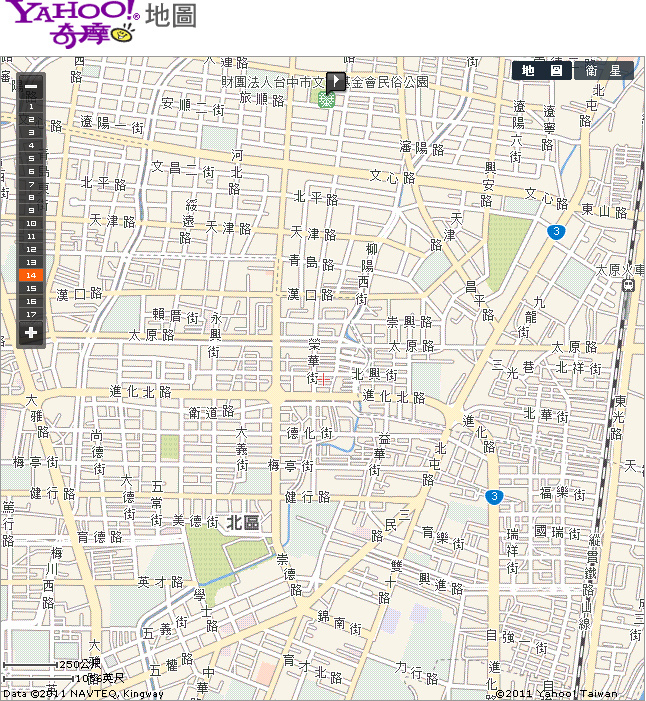The height and width of the screenshot is (701, 646).
Task: Click the 興進路 street label
Action: (x=440, y=584)
